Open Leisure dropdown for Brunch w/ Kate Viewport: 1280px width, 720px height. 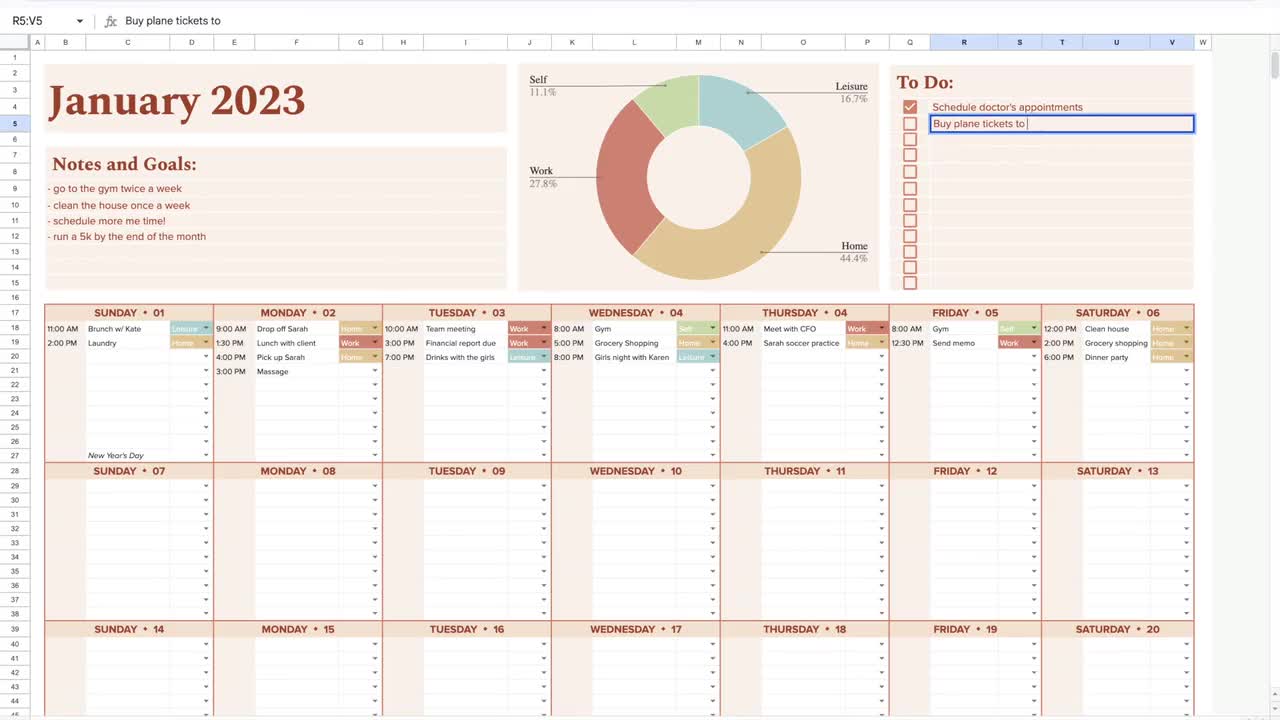tap(206, 329)
